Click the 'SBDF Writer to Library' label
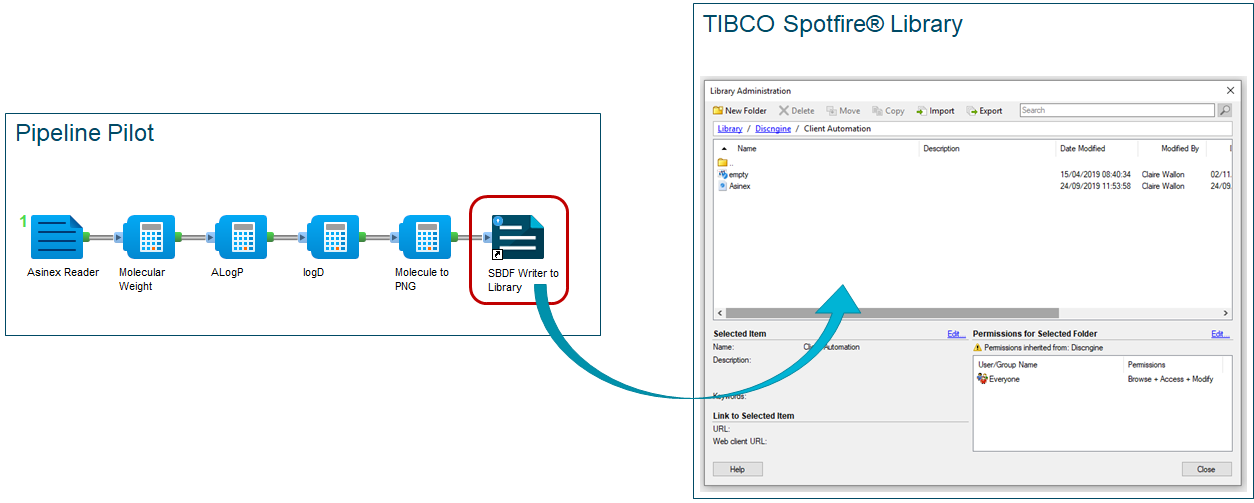Screen dimensions: 1254x503 [x=523, y=279]
